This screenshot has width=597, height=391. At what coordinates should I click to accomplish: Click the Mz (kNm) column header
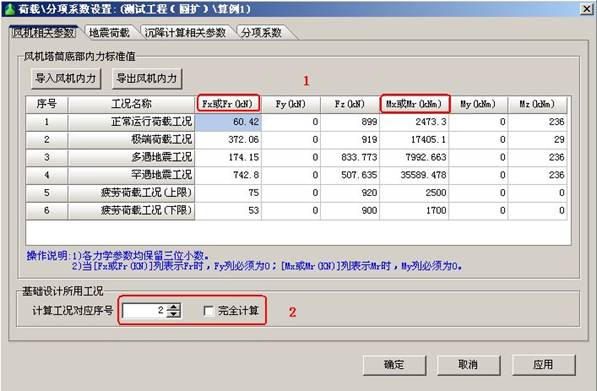(x=538, y=104)
